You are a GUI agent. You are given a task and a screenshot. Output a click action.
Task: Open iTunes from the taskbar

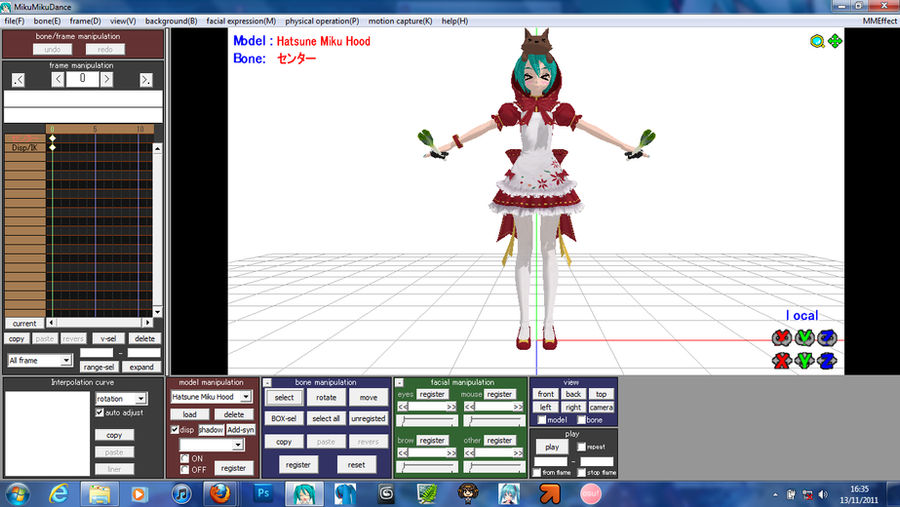pos(181,494)
